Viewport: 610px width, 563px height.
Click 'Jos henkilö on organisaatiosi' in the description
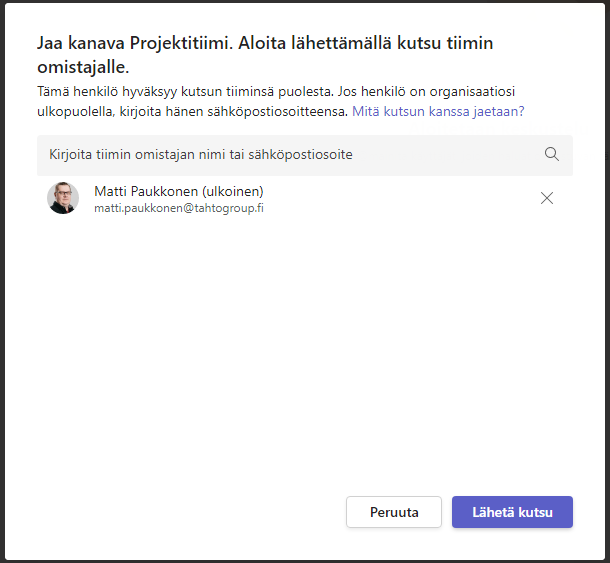pos(426,92)
